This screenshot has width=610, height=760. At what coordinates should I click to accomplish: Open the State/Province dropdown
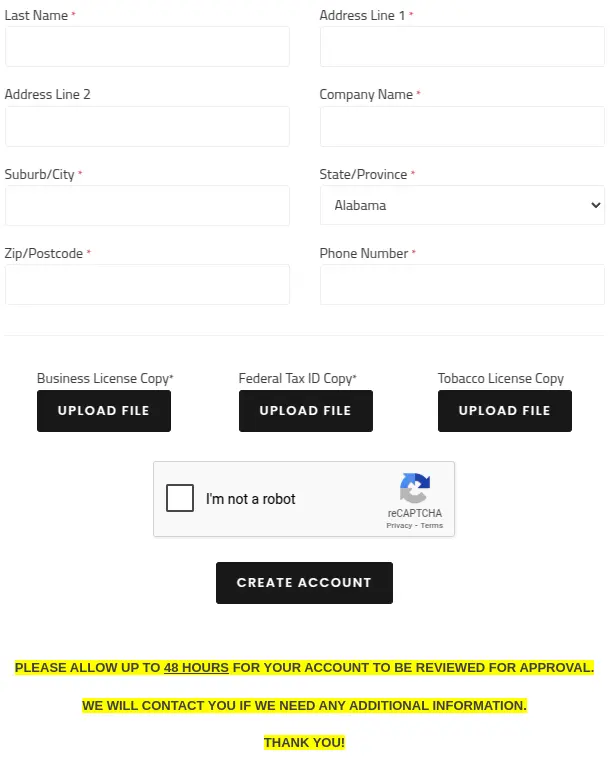click(x=462, y=205)
